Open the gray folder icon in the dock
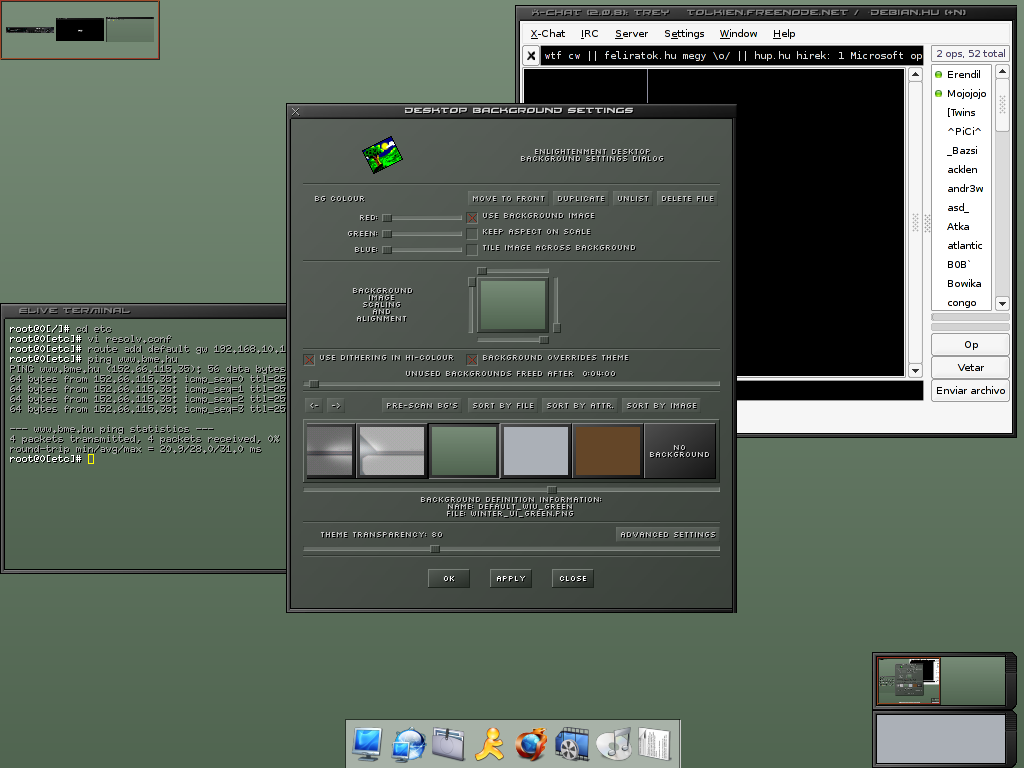 448,744
